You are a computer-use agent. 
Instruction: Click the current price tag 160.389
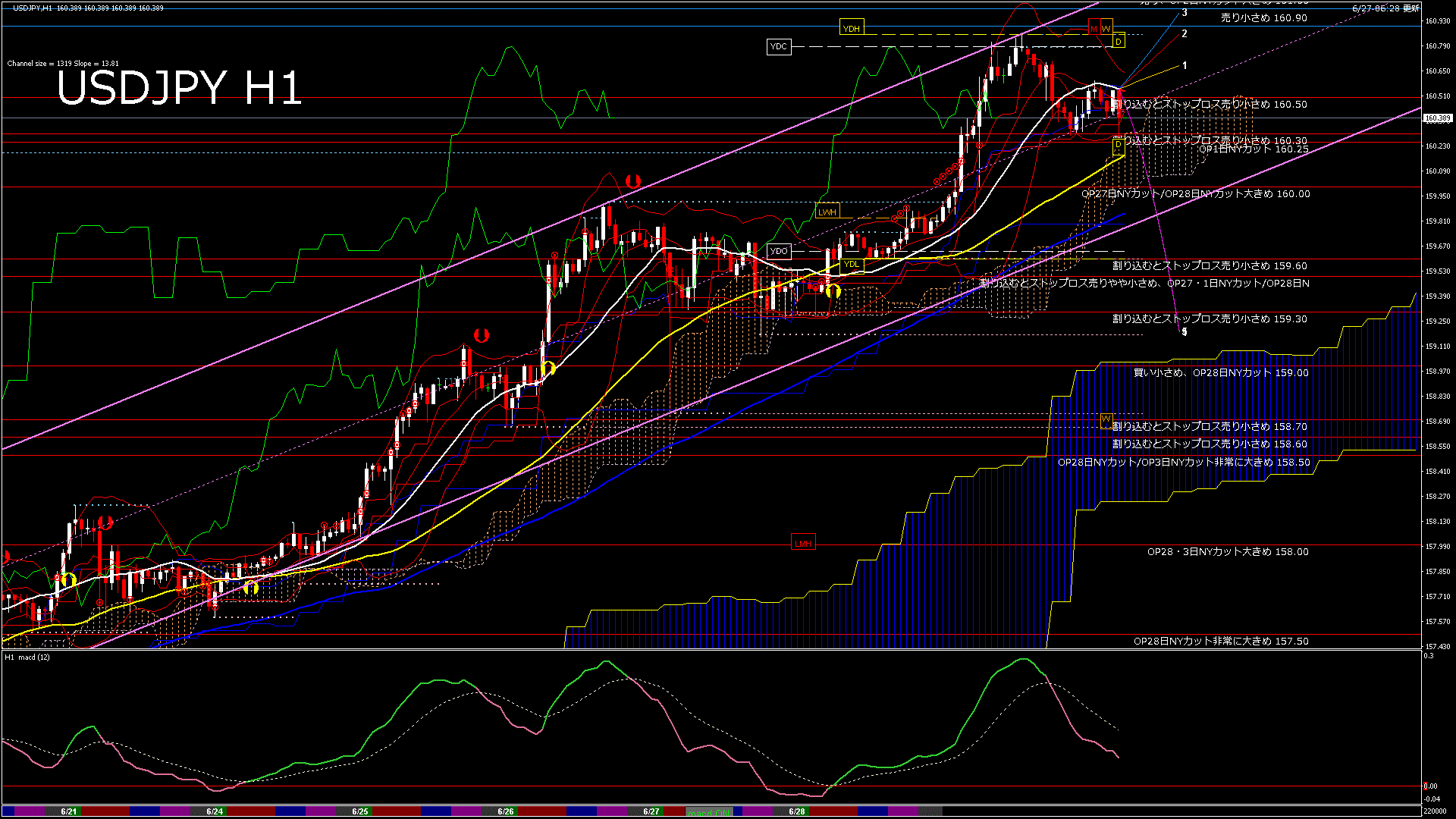[x=1438, y=118]
